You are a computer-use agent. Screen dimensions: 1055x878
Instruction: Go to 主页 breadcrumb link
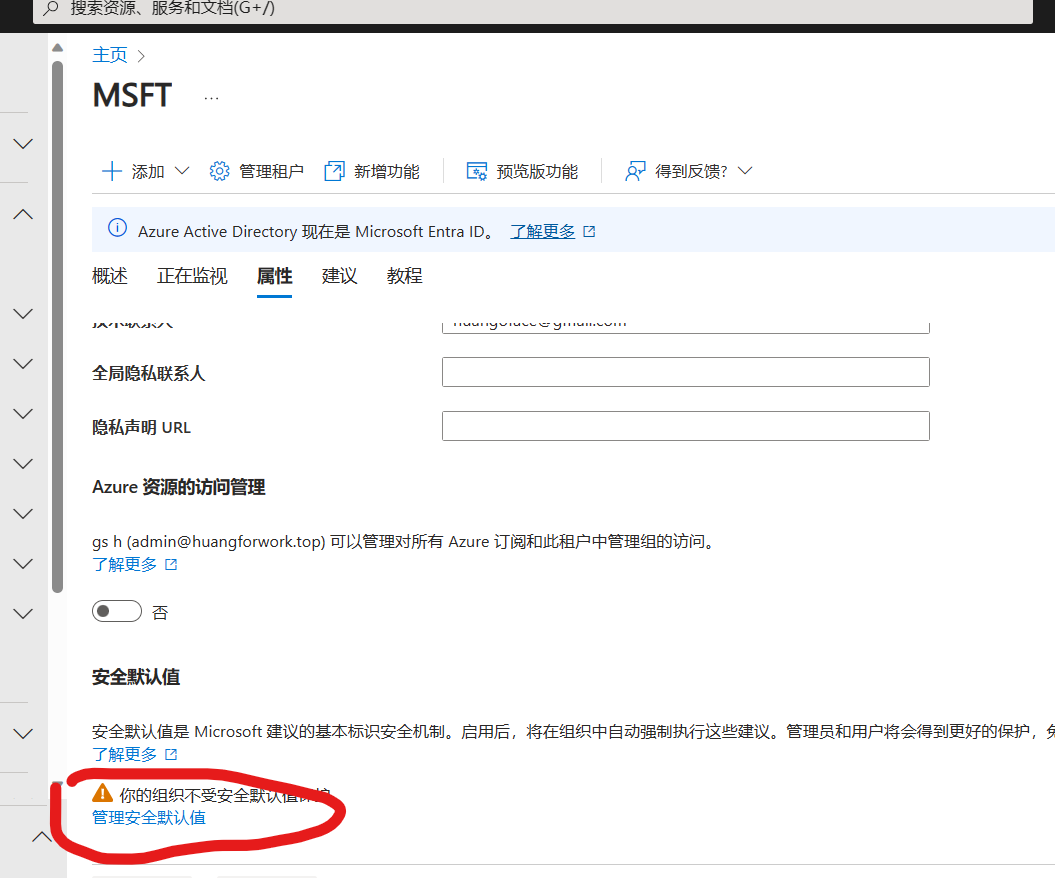110,55
